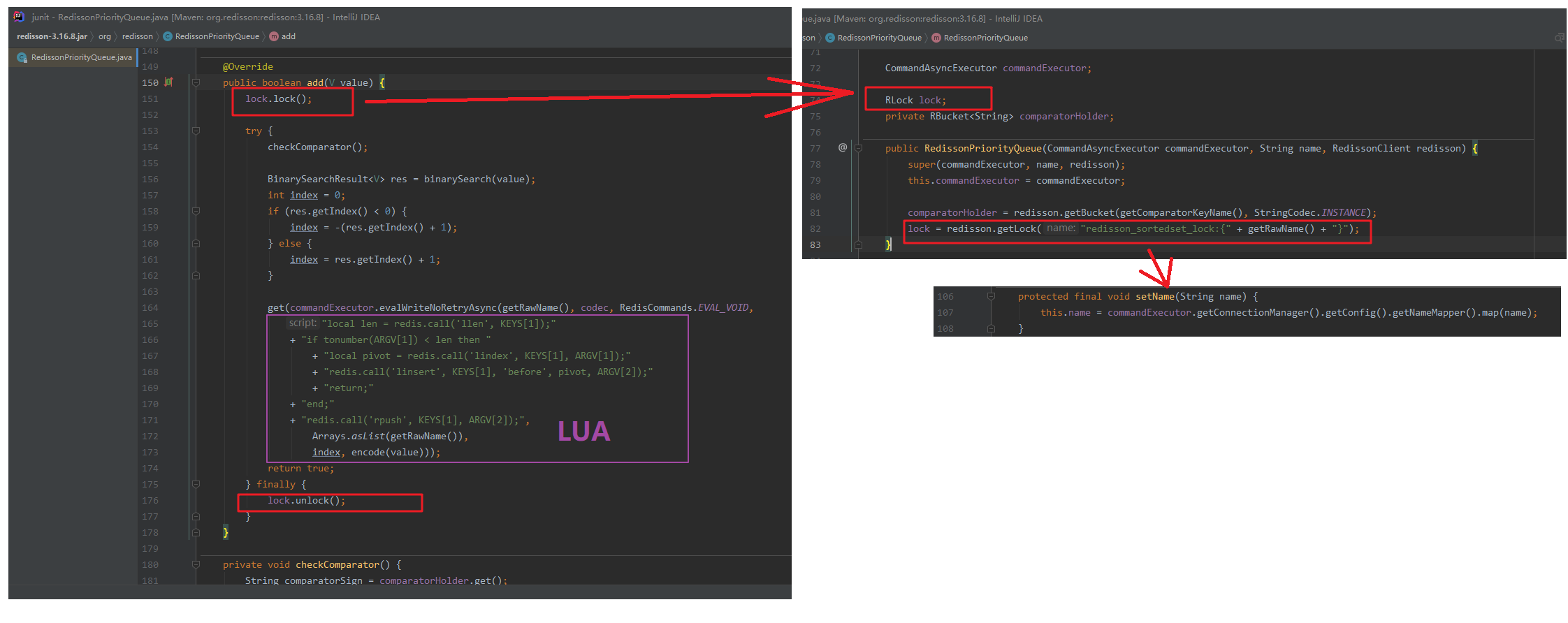This screenshot has height=623, width=1568.
Task: Click the class icon before RedissonPriorityQueue in the add-method window breadcrumb
Action: [168, 36]
